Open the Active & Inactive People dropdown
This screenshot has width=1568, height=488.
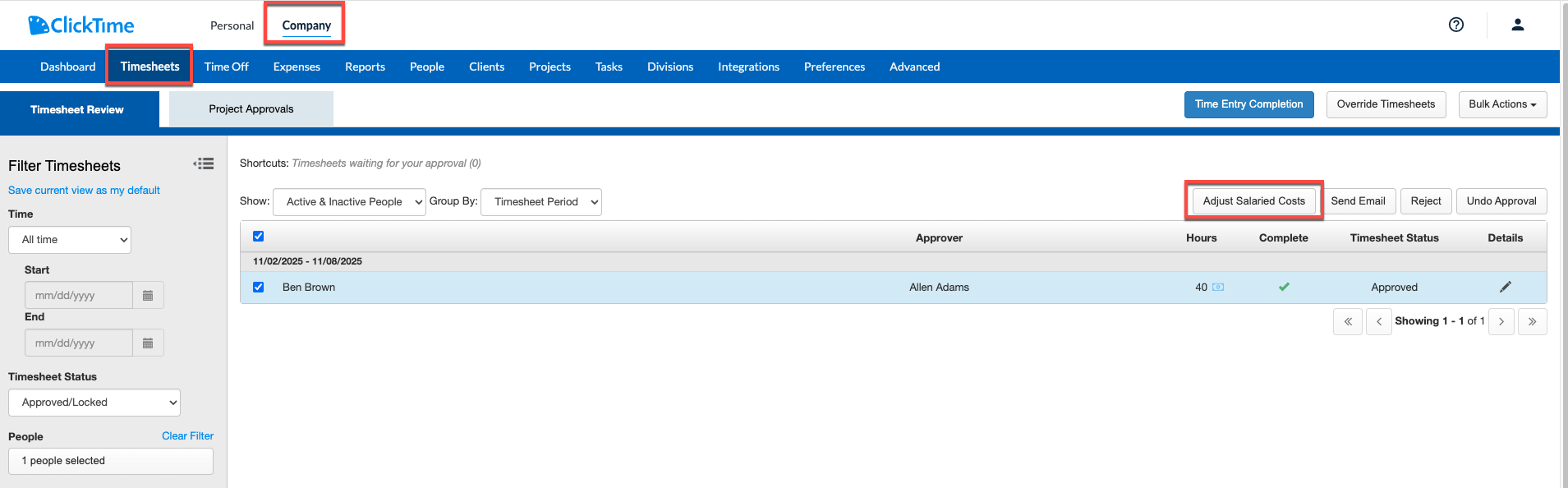pyautogui.click(x=349, y=202)
